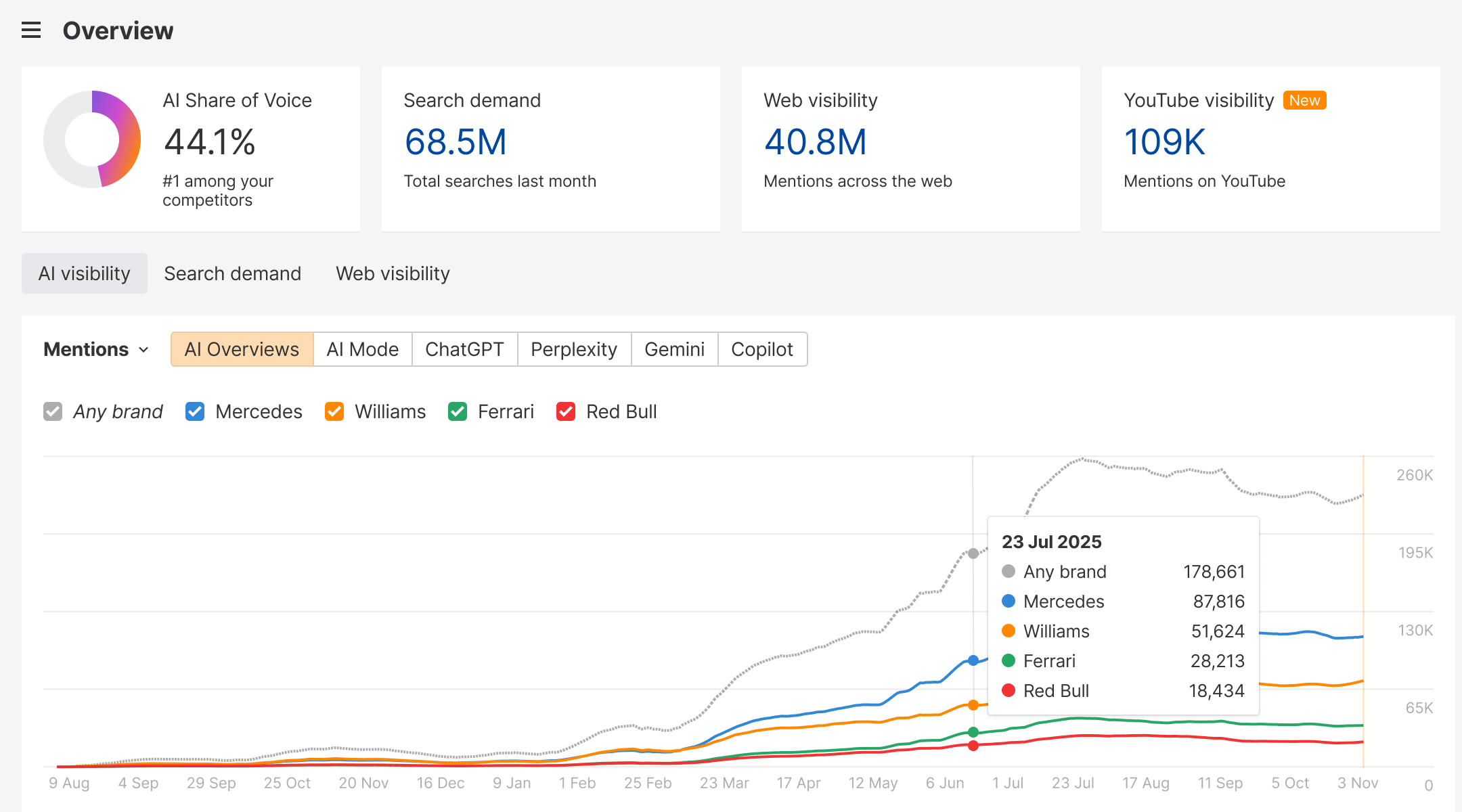This screenshot has height=812, width=1462.
Task: Switch to the Search demand tab
Action: 233,273
